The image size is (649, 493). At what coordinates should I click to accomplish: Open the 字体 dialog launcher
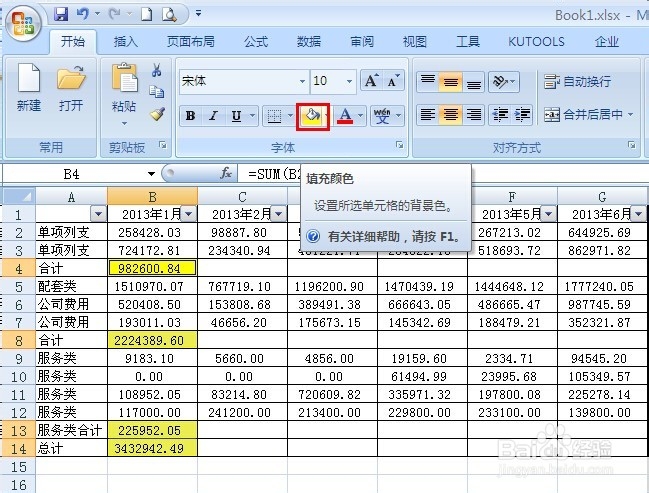[399, 144]
